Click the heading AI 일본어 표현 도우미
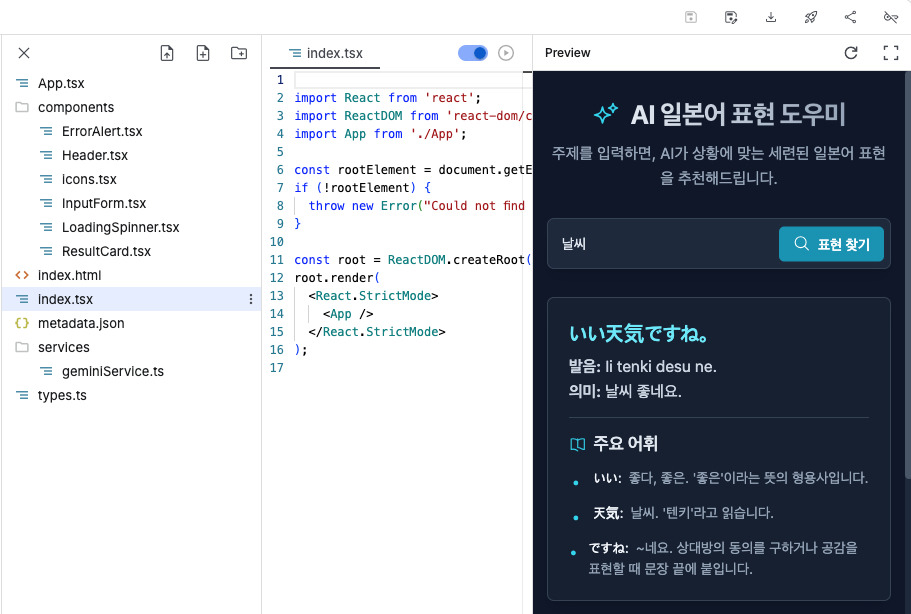Image resolution: width=911 pixels, height=614 pixels. click(738, 114)
